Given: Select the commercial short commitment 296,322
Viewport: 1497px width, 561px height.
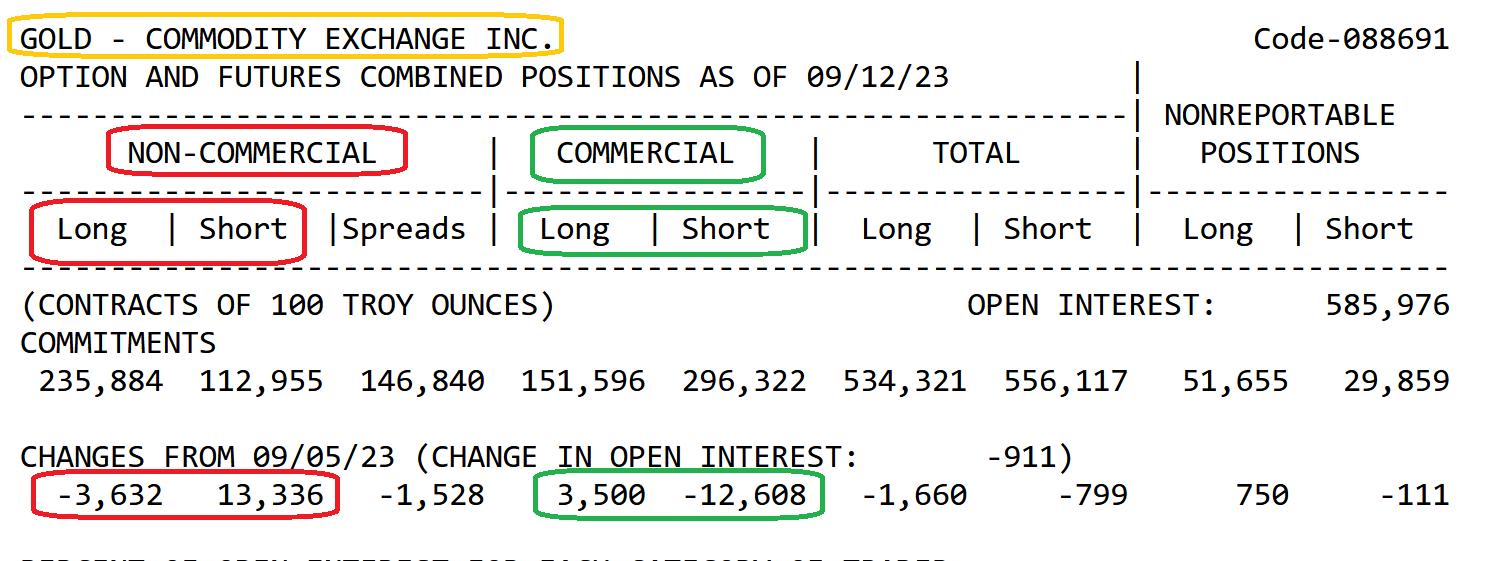Looking at the screenshot, I should 744,381.
